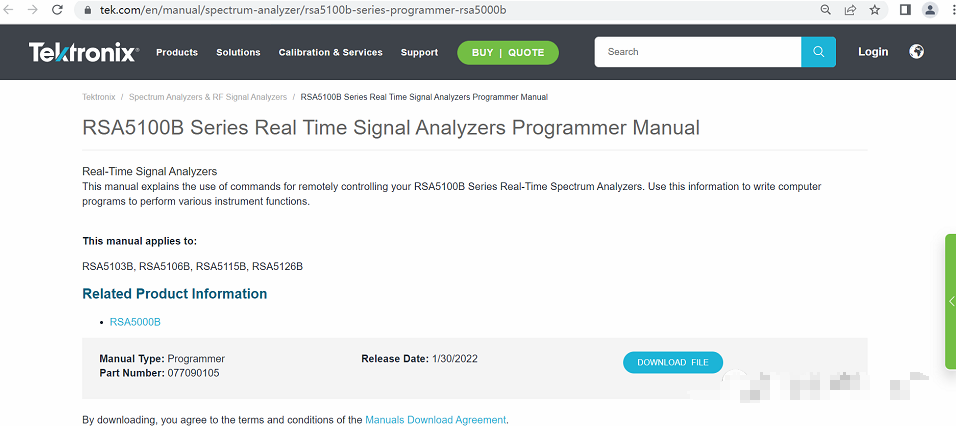The height and width of the screenshot is (426, 956).
Task: Click the green BUY | QUOTE button
Action: tap(508, 52)
